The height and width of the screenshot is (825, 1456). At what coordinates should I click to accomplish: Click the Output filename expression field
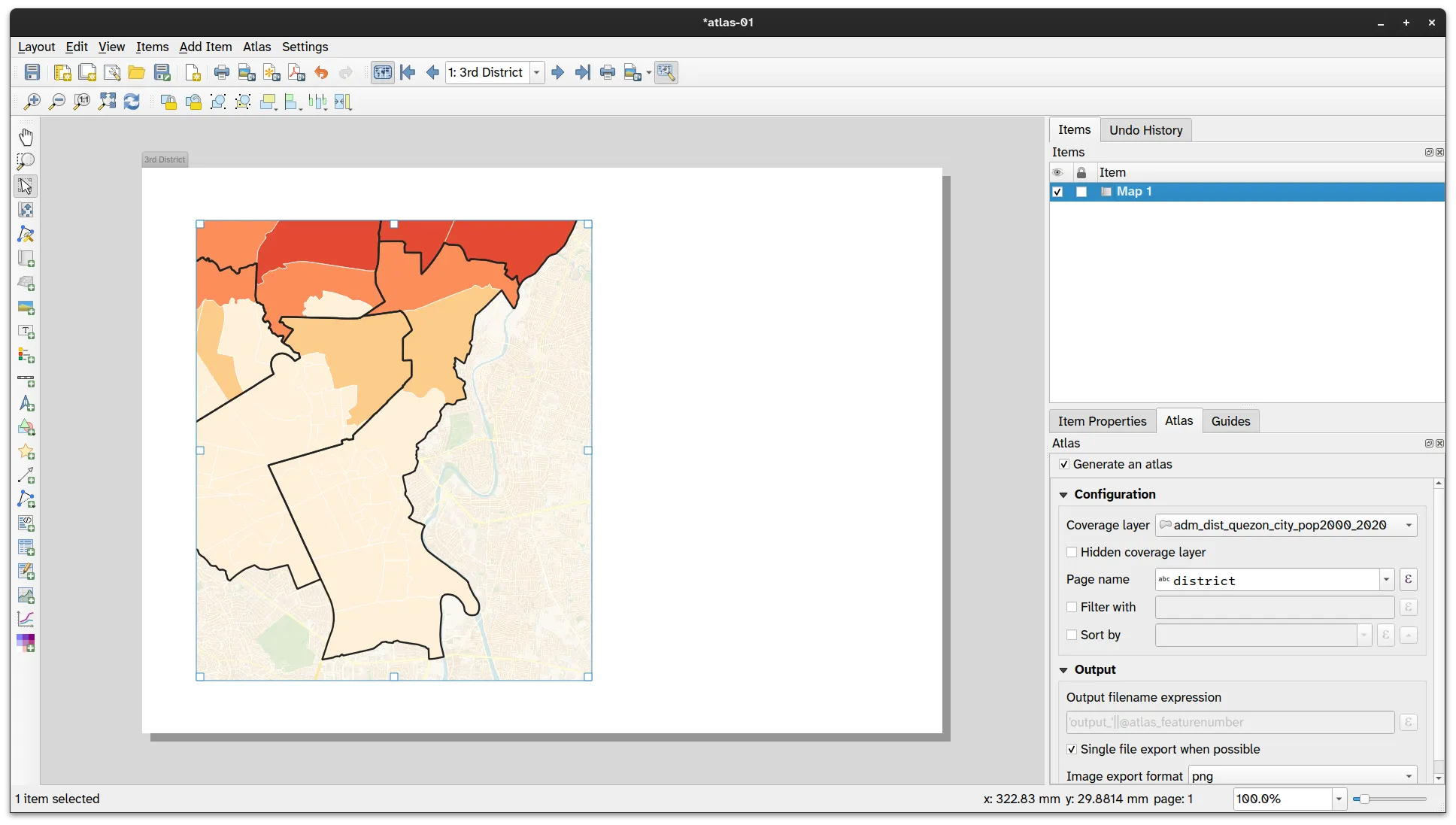point(1226,722)
